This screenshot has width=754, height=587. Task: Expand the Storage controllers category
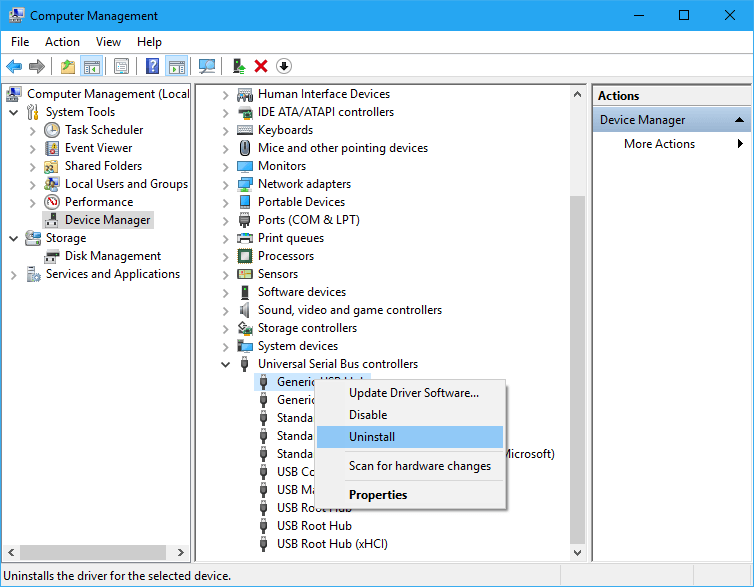coord(226,329)
